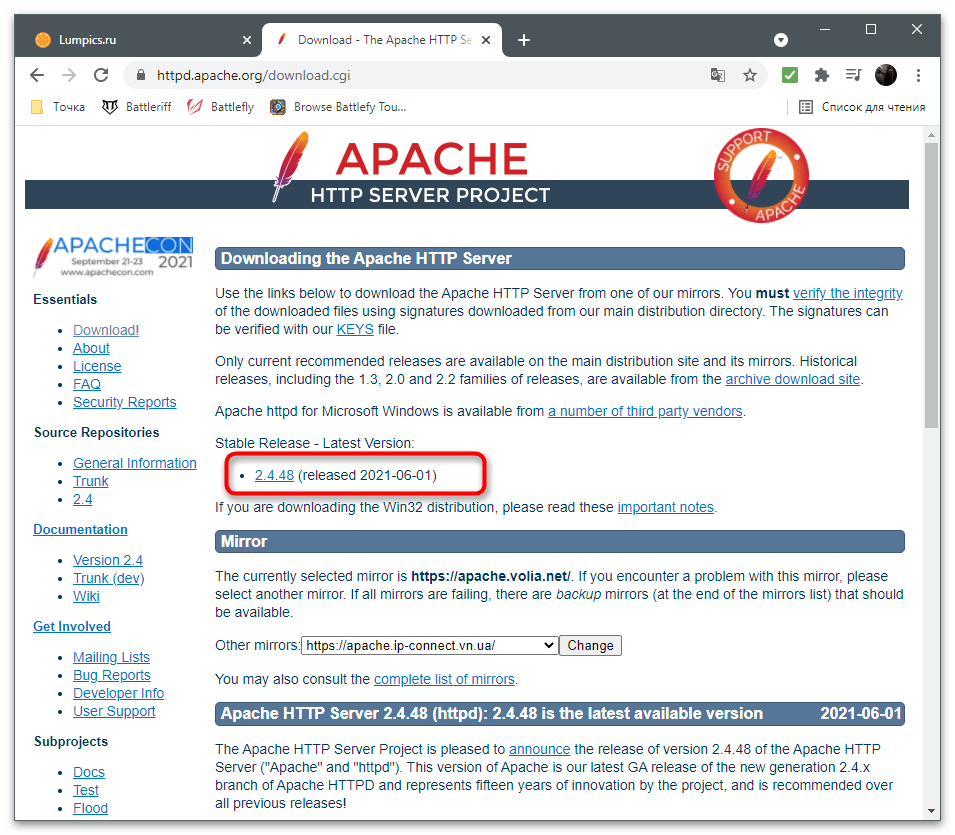Open Trunk (dev) documentation link
The width and height of the screenshot is (955, 835).
108,578
